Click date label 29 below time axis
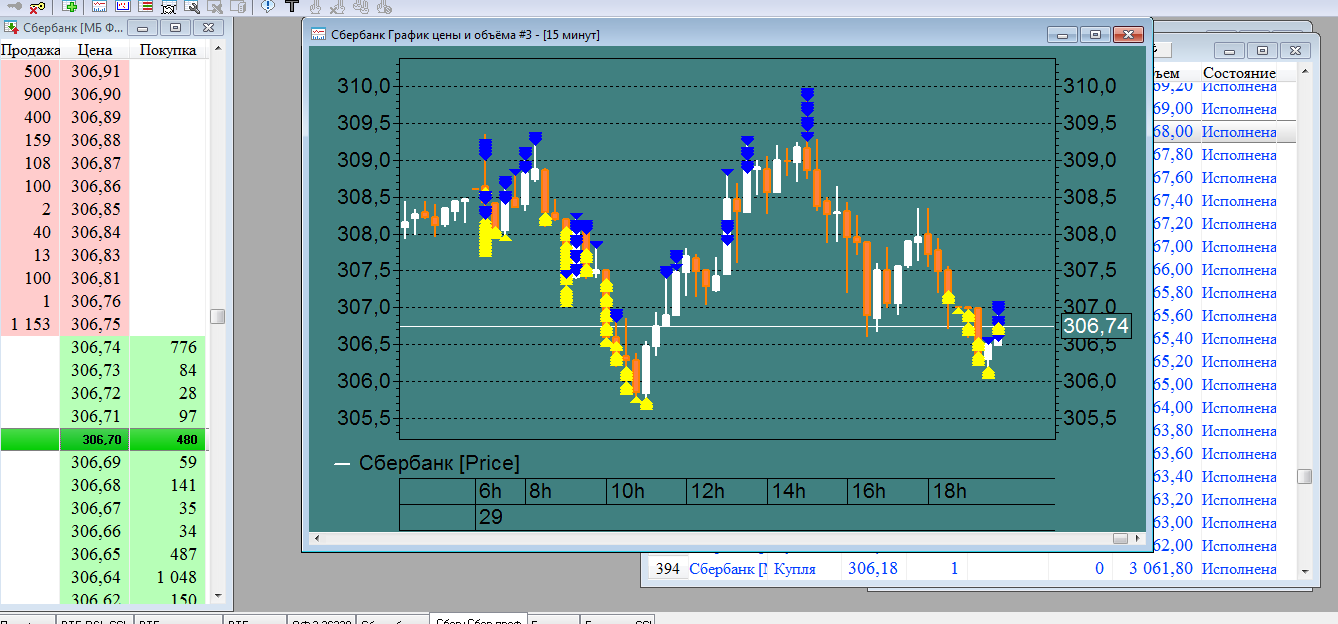Screen dimensions: 1338x624 click(x=491, y=517)
